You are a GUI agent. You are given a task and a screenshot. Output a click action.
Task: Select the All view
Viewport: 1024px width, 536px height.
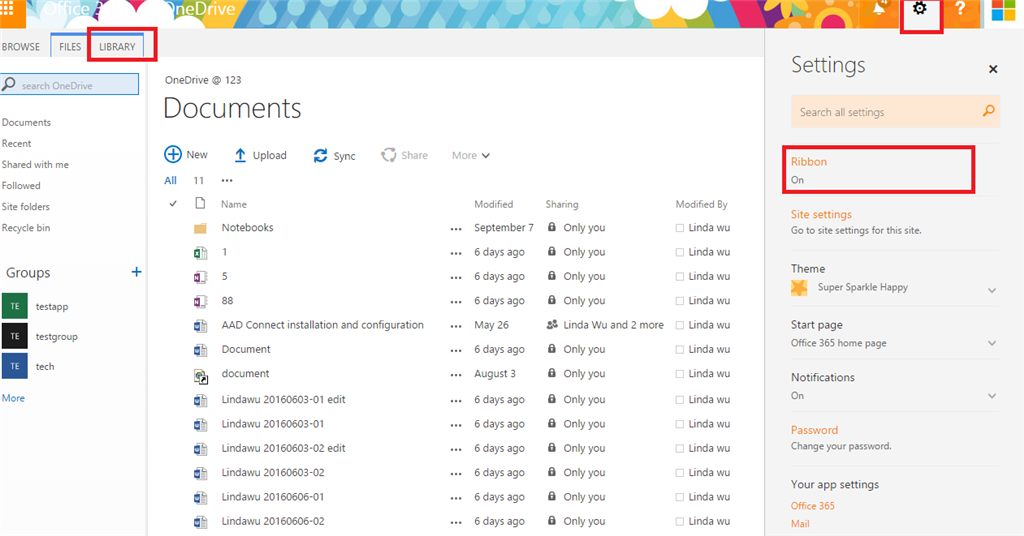click(170, 180)
